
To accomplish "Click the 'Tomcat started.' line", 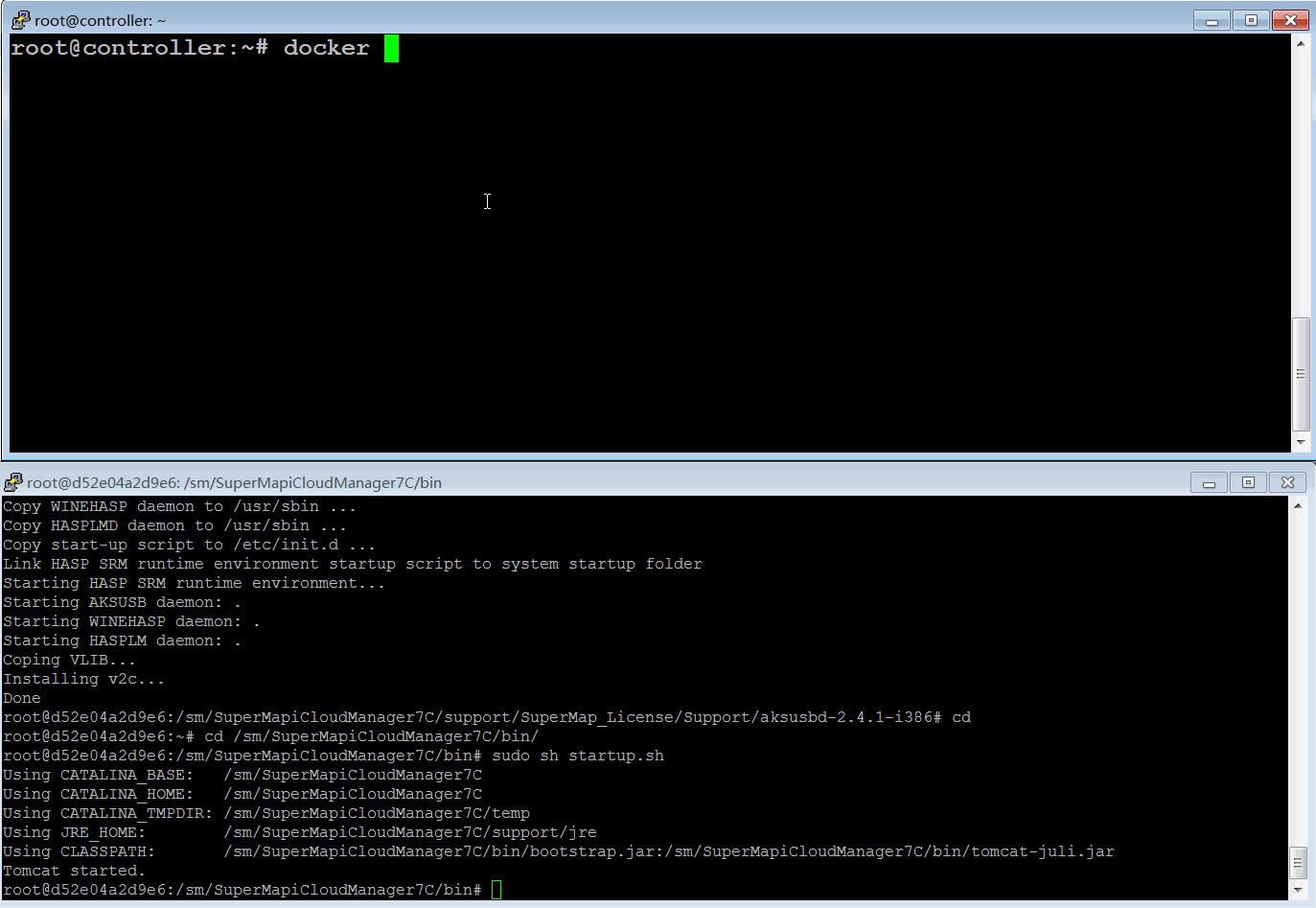I will (74, 871).
